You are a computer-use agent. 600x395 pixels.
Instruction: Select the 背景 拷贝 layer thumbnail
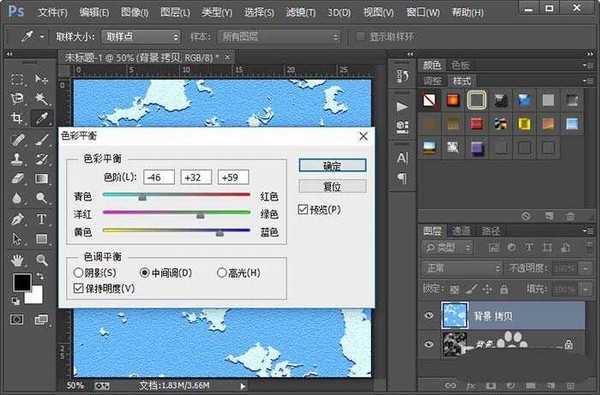pyautogui.click(x=455, y=315)
